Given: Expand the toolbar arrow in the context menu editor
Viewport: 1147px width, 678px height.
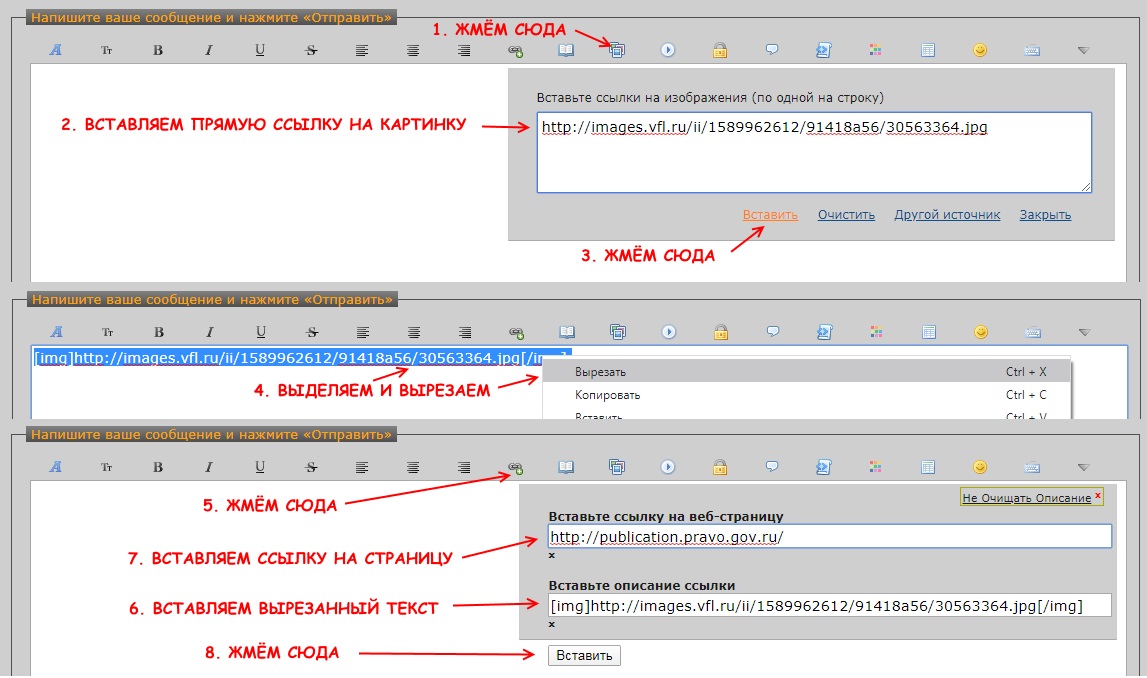Looking at the screenshot, I should 1084,332.
